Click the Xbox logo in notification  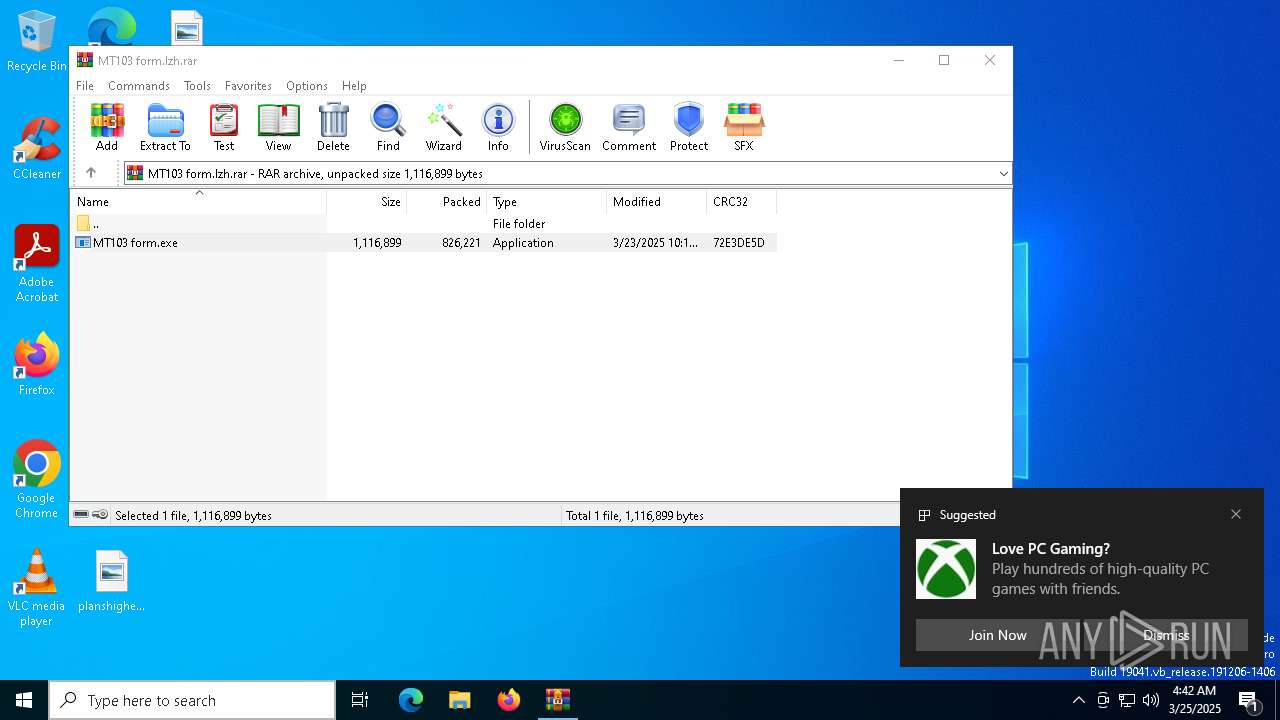point(946,569)
